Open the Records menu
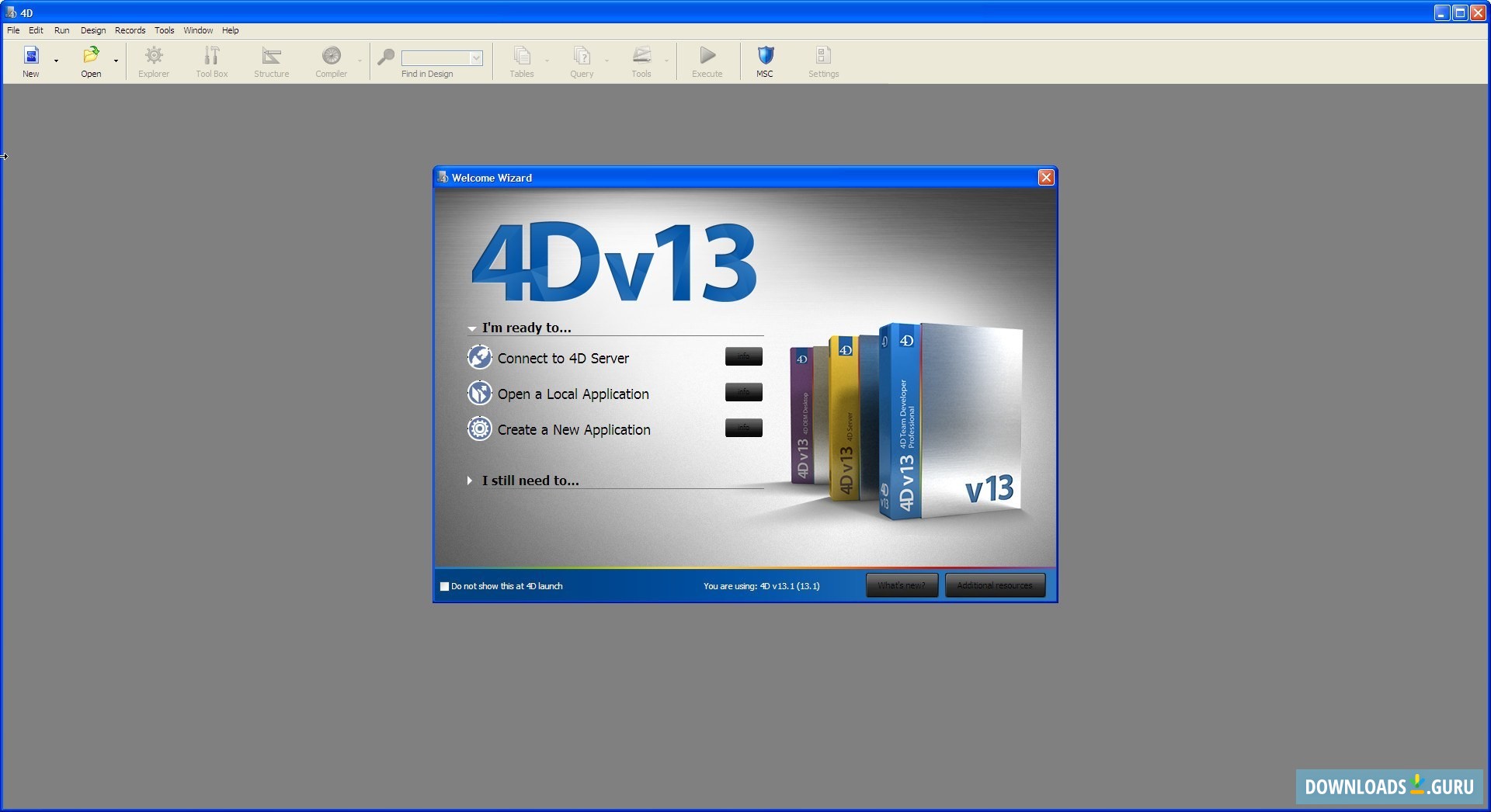This screenshot has height=812, width=1491. 130,30
